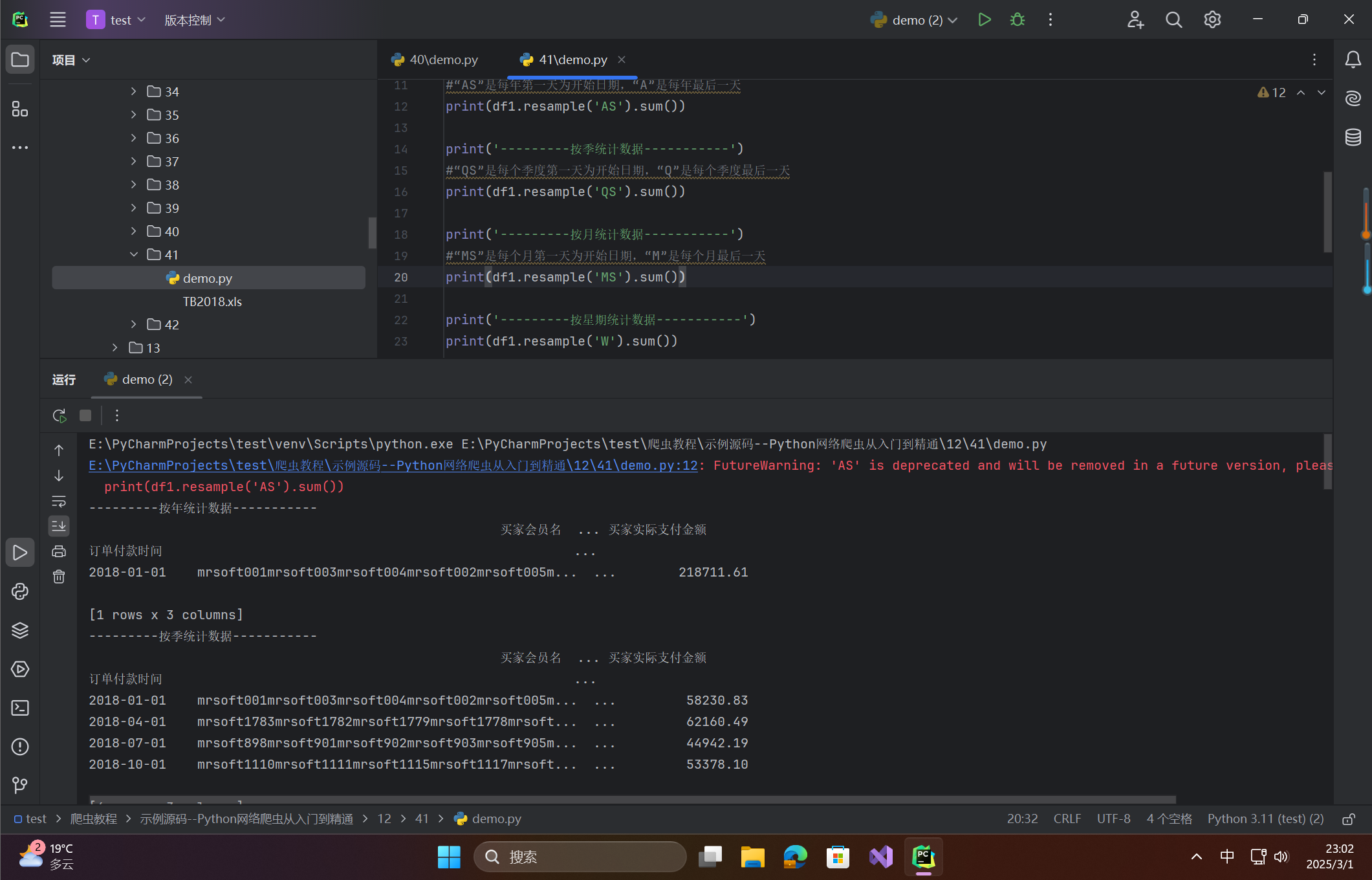Stop the running process
Viewport: 1372px width, 880px height.
85,415
